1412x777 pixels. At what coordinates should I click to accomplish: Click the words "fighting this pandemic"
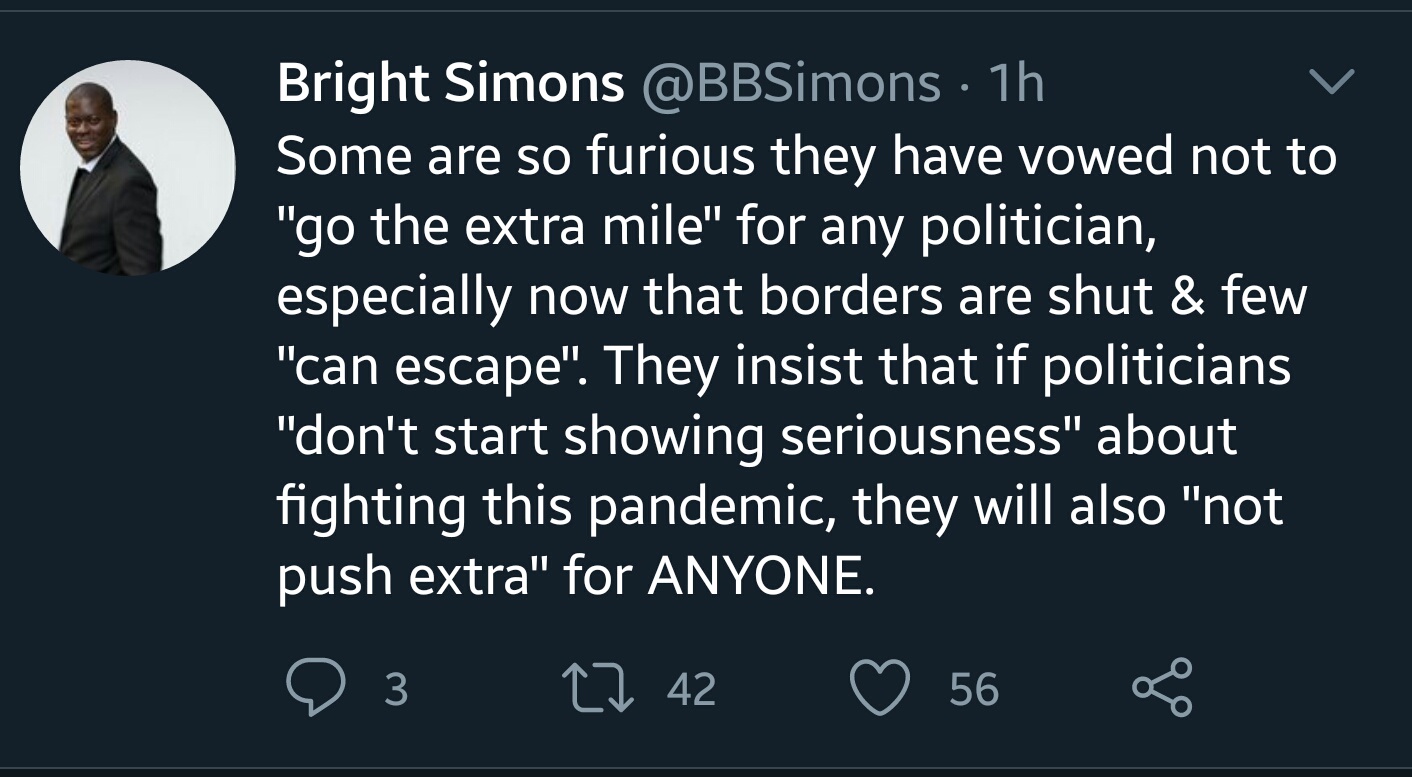click(x=544, y=506)
